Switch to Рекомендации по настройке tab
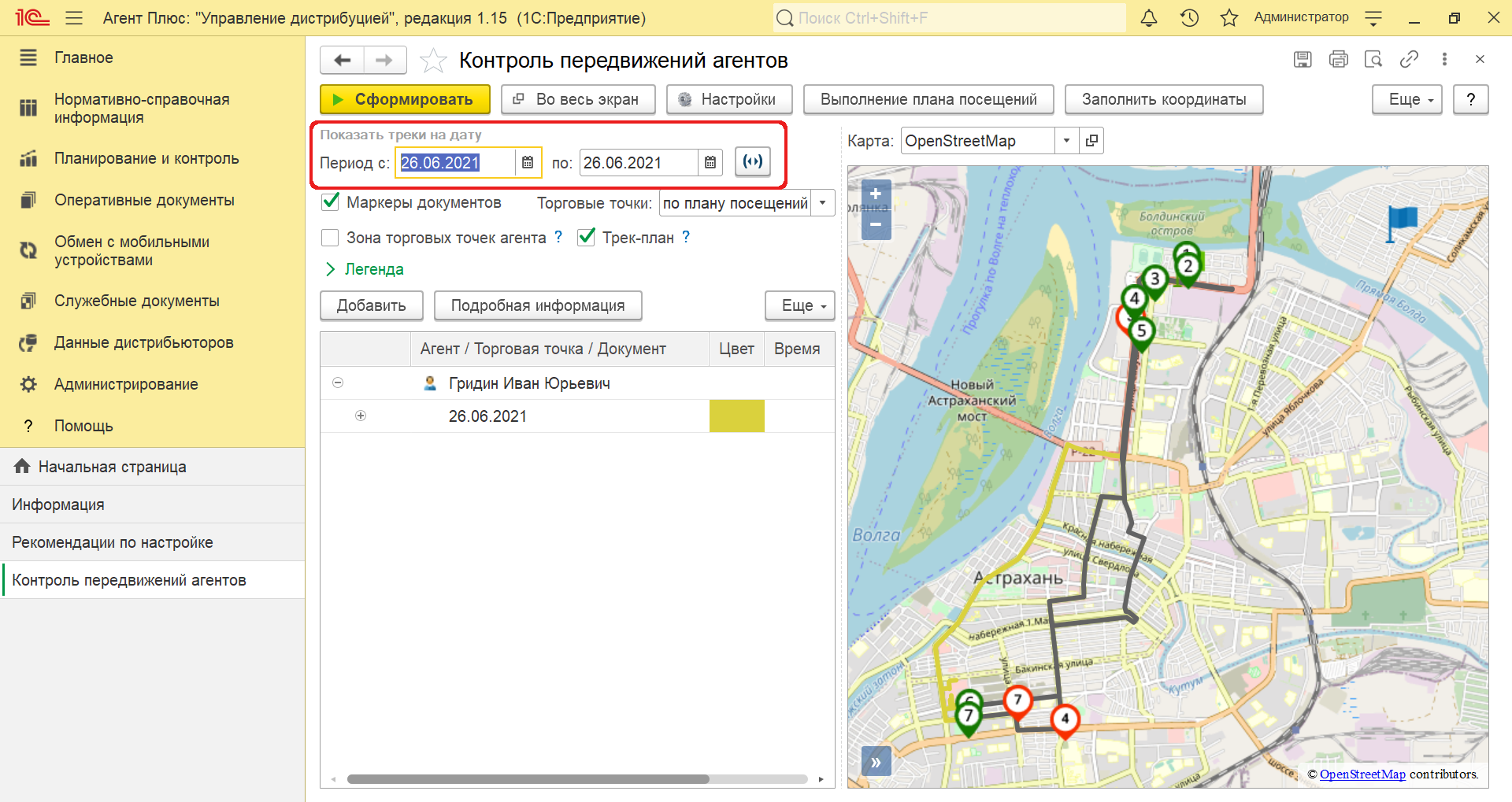This screenshot has width=1512, height=802. [153, 542]
